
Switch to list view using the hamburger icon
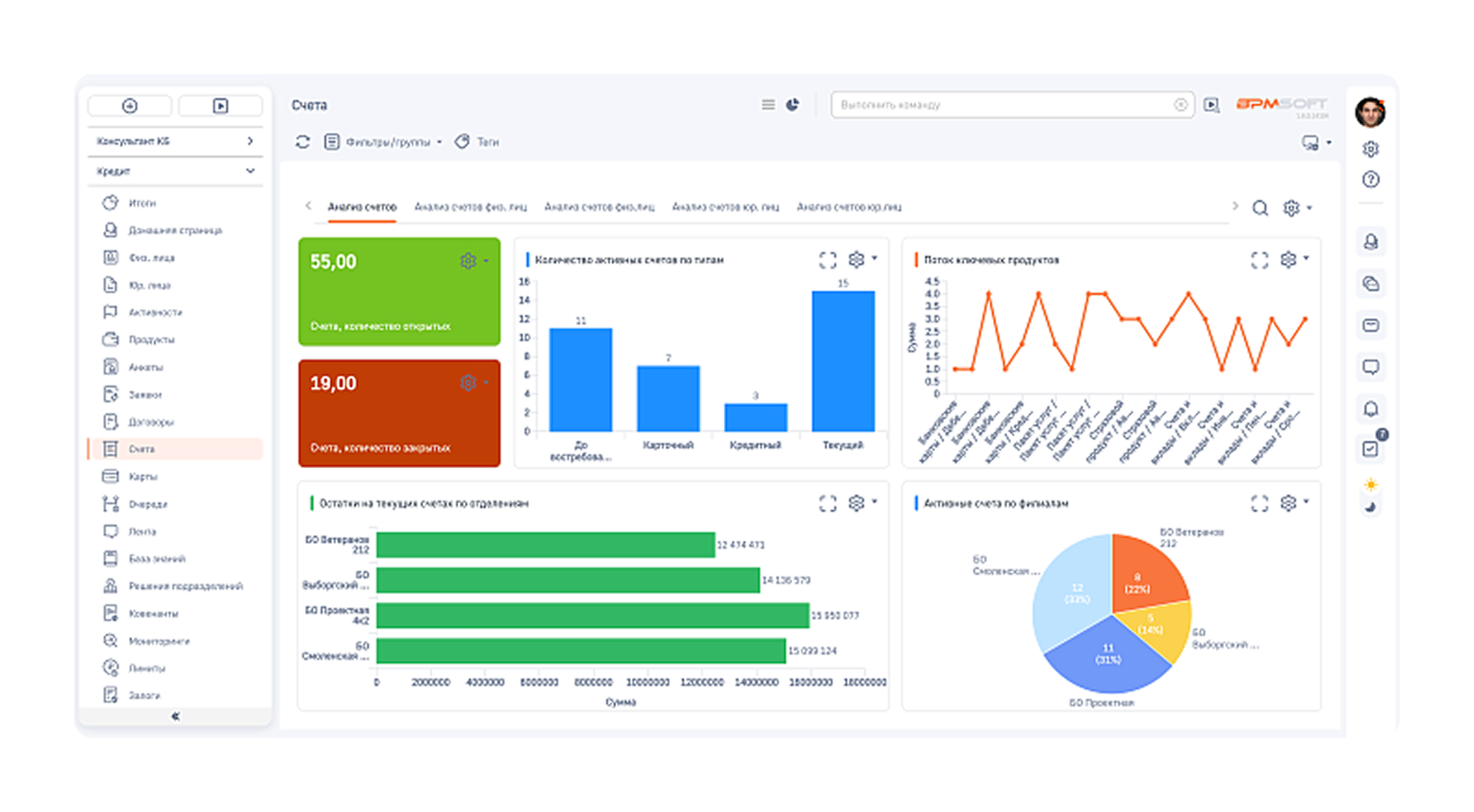(x=769, y=105)
